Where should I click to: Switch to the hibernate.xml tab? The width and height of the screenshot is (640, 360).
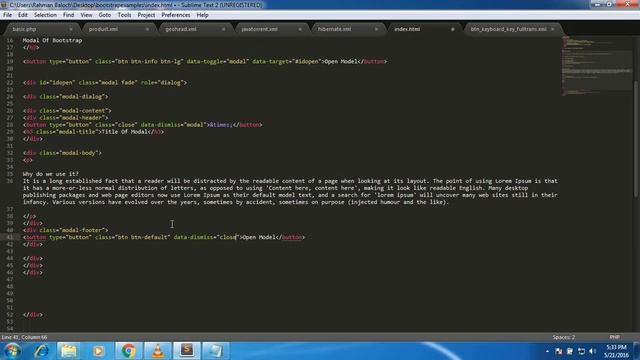coord(334,29)
